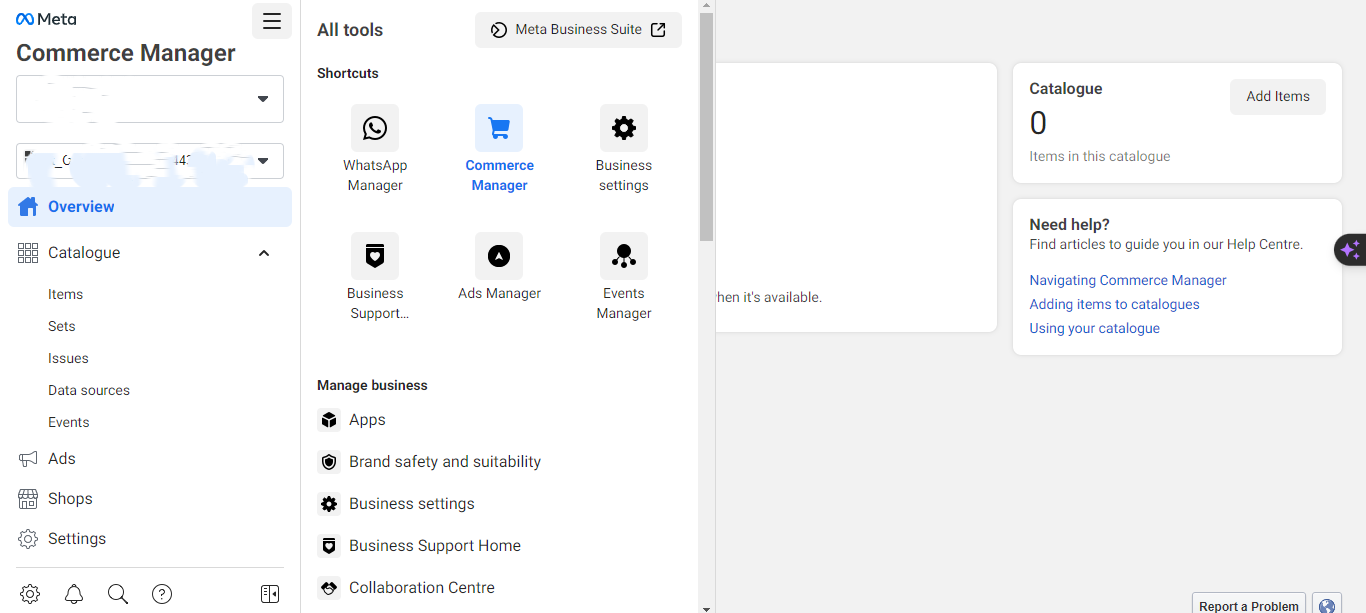This screenshot has height=613, width=1366.
Task: Open the help question mark icon
Action: tap(162, 594)
